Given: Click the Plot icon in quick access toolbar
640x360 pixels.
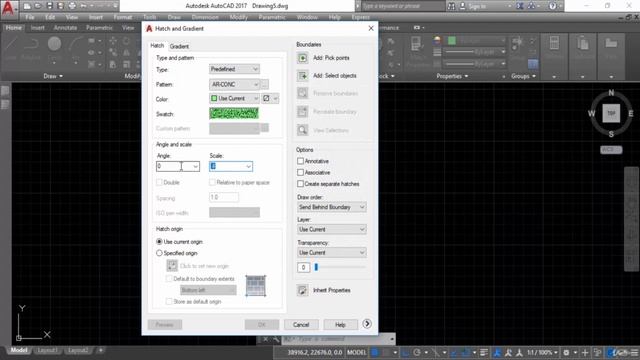Looking at the screenshot, I should 72,6.
